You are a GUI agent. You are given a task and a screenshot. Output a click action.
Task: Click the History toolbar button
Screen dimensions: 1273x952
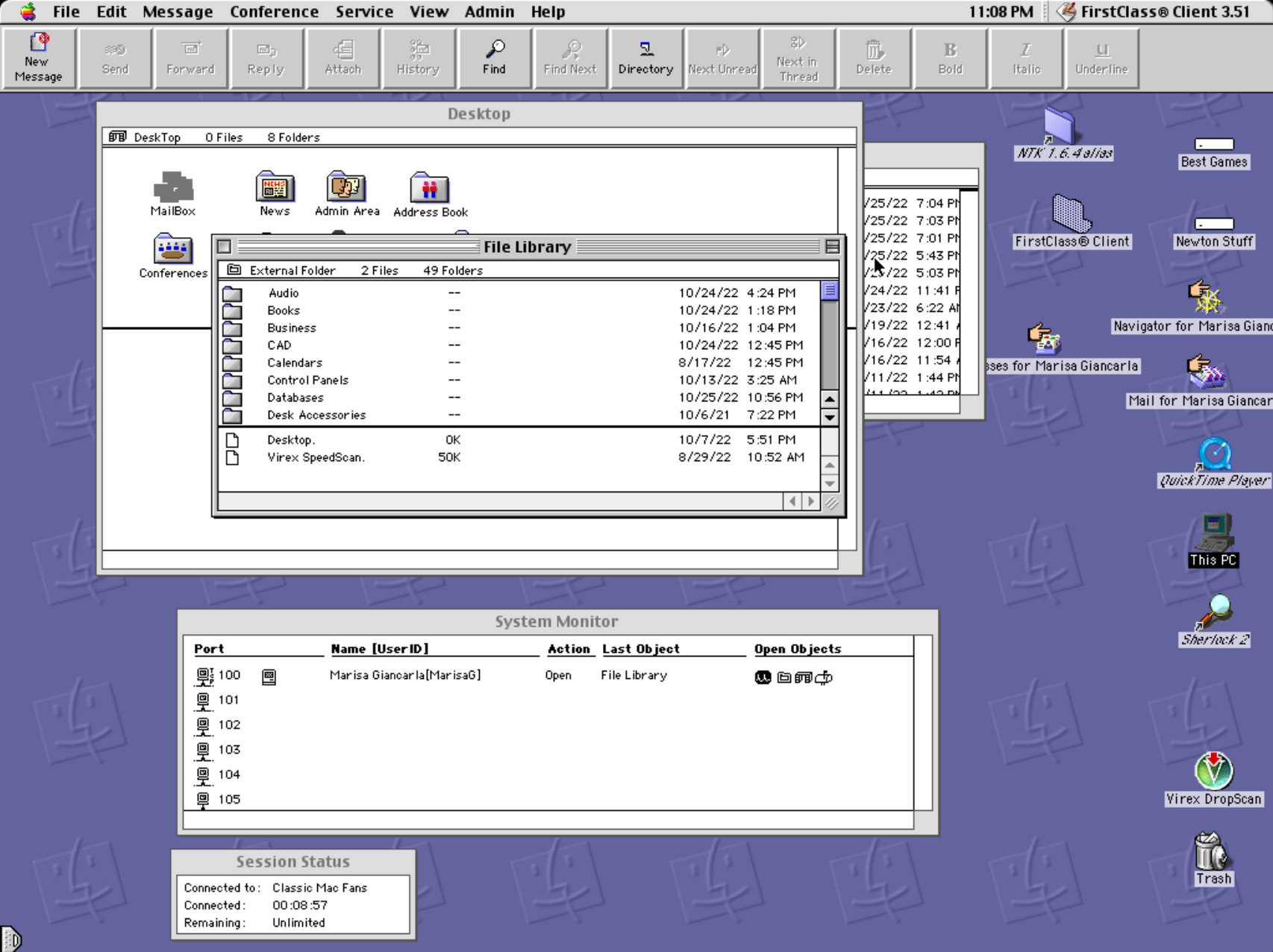pyautogui.click(x=418, y=58)
